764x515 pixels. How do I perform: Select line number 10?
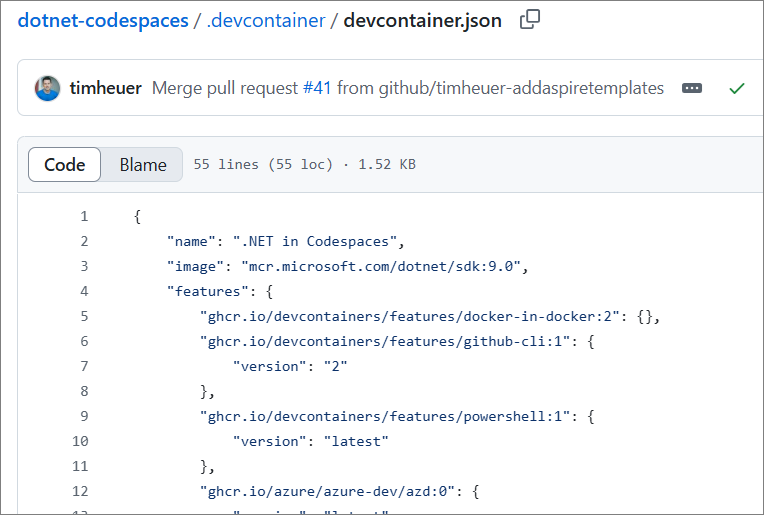coord(80,441)
